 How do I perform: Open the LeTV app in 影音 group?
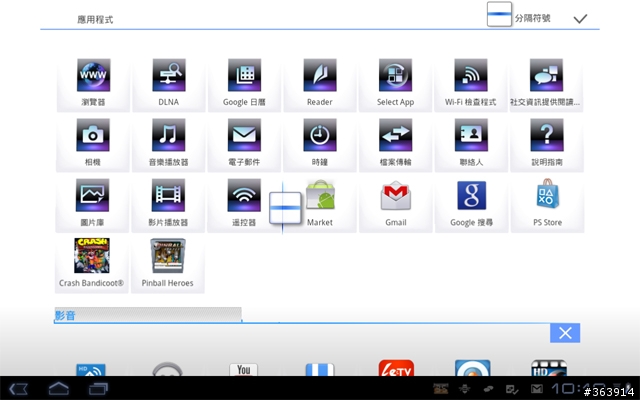pyautogui.click(x=396, y=368)
